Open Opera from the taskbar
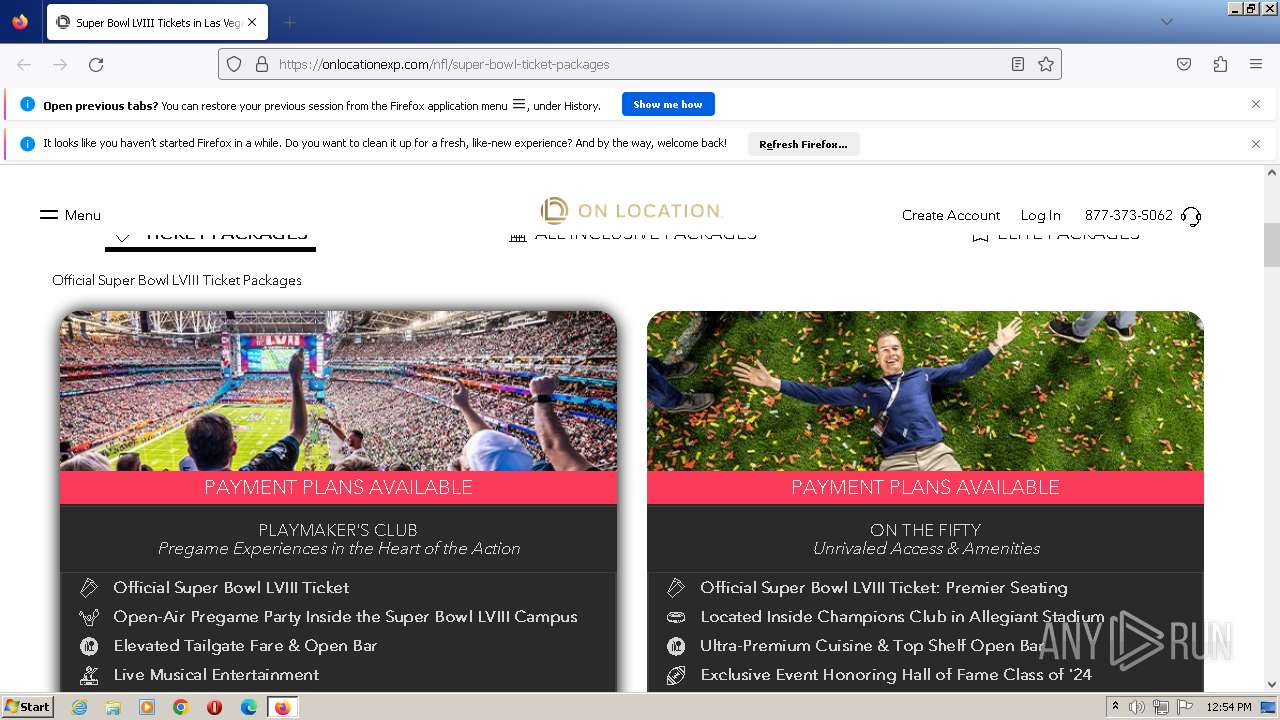Screen dimensions: 1280x720 tap(215, 707)
